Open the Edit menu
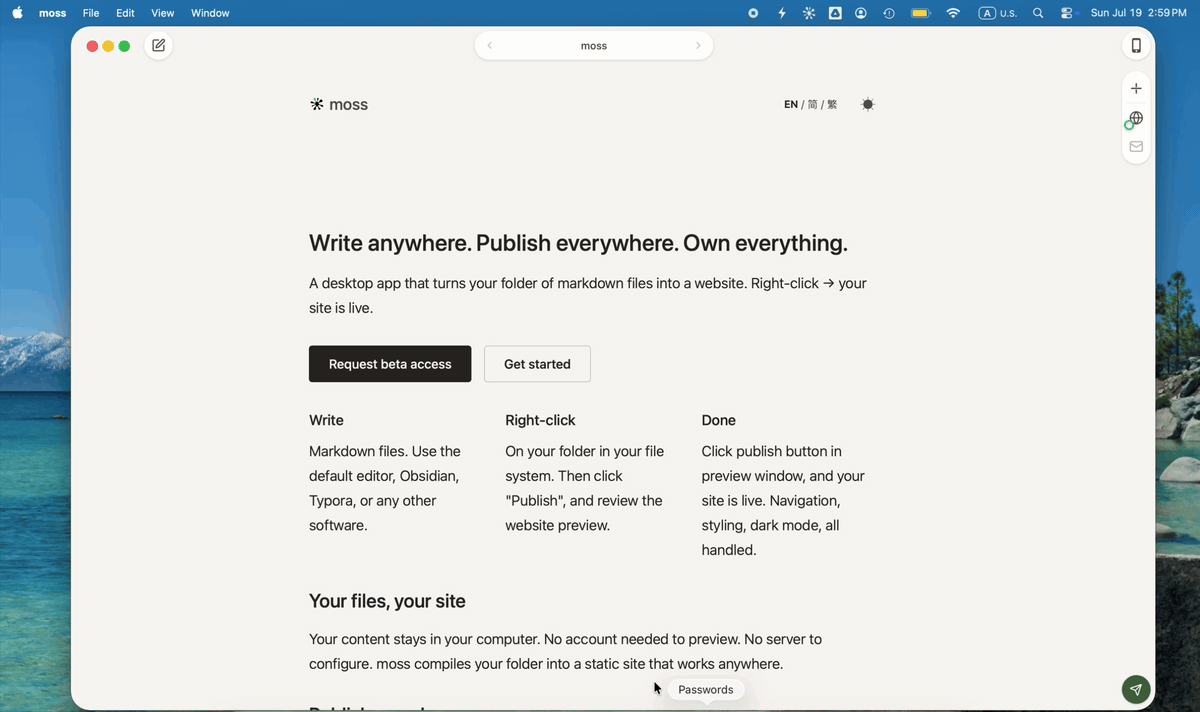This screenshot has width=1200, height=712. 125,13
